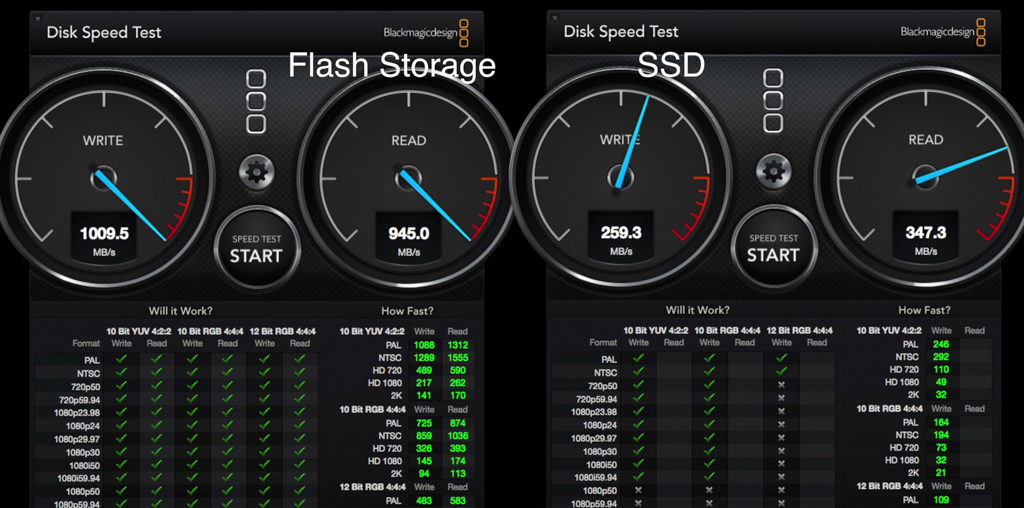This screenshot has height=508, width=1024.
Task: Click 'Will it Work?' heading in SSD window
Action: tap(698, 310)
